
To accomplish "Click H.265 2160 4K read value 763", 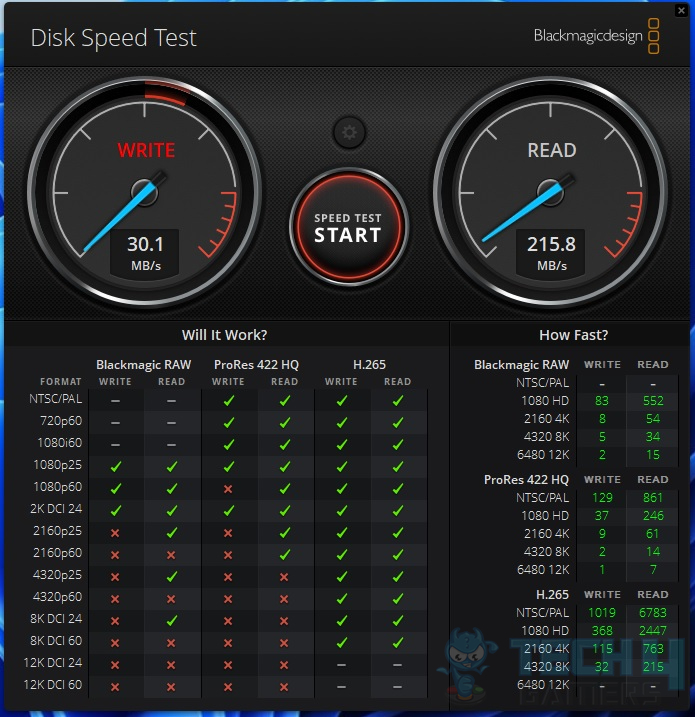I will [x=653, y=648].
